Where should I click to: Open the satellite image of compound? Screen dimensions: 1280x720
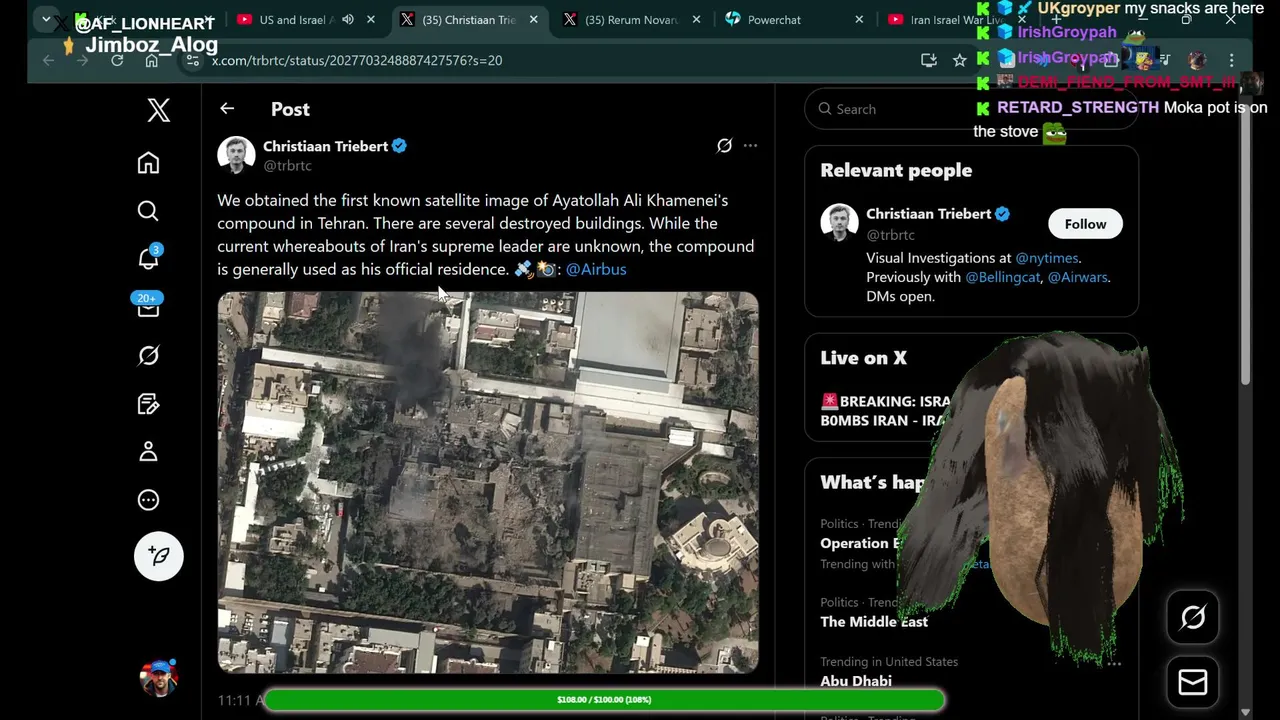pos(488,482)
